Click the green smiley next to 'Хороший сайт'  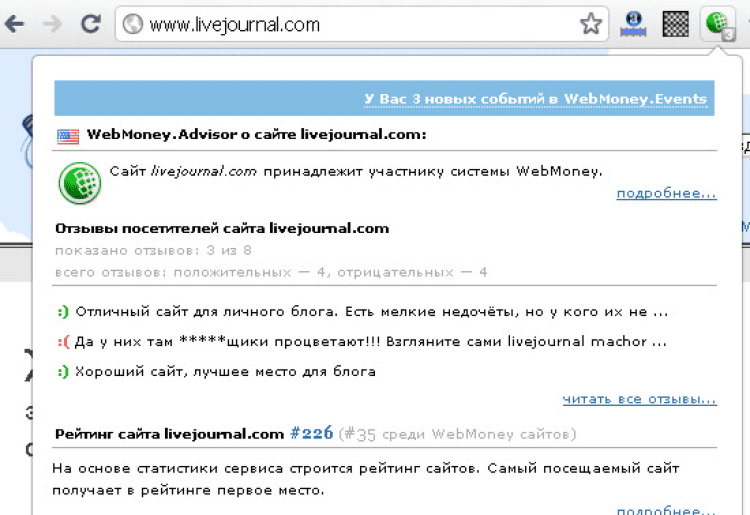click(x=63, y=372)
